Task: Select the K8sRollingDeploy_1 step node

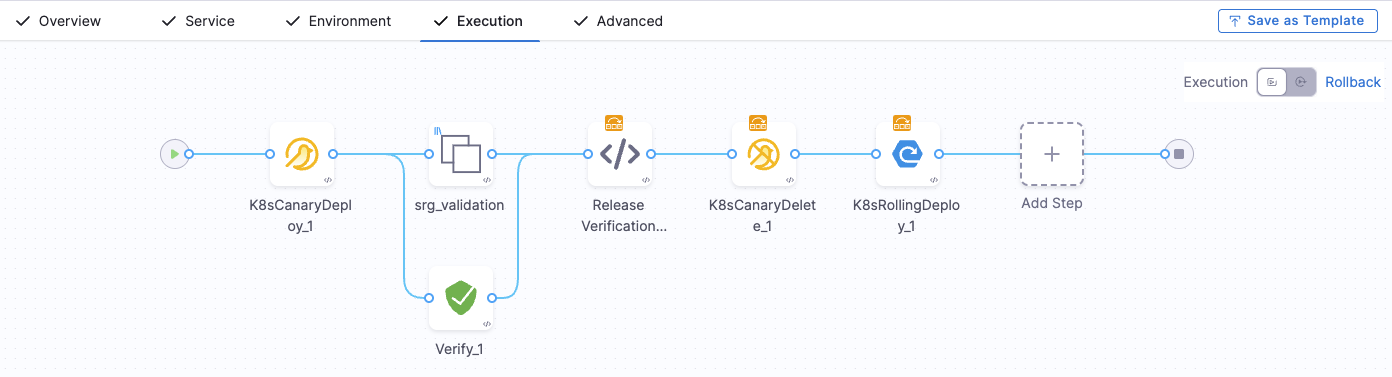Action: tap(907, 154)
